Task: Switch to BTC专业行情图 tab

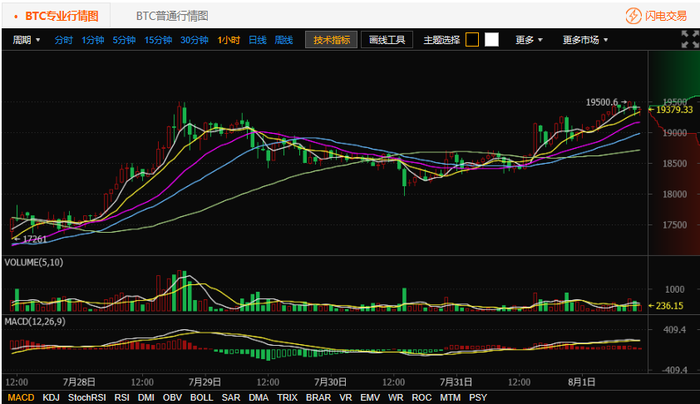Action: pos(56,16)
